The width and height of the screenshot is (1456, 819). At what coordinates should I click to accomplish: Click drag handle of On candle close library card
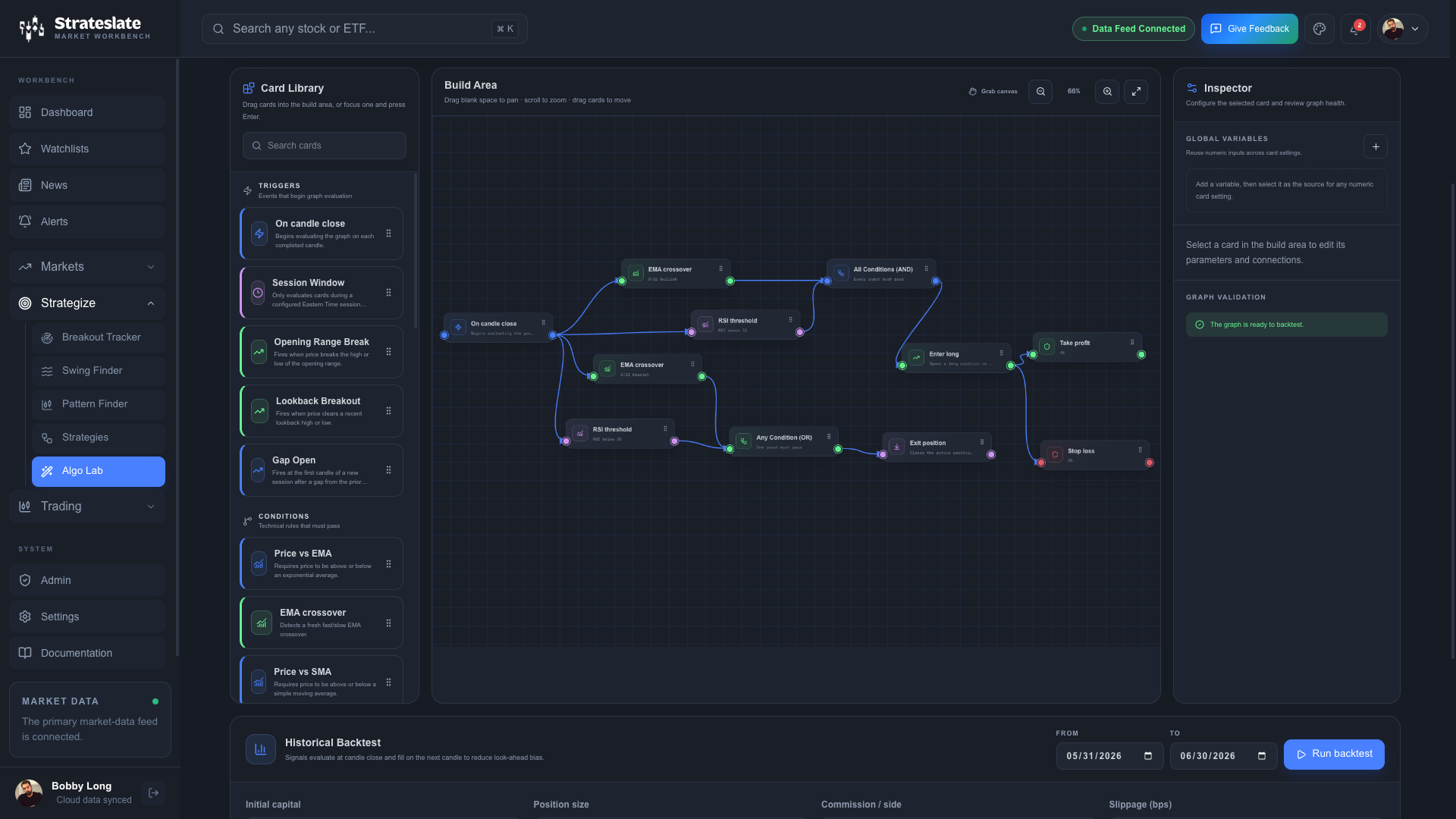pyautogui.click(x=388, y=234)
